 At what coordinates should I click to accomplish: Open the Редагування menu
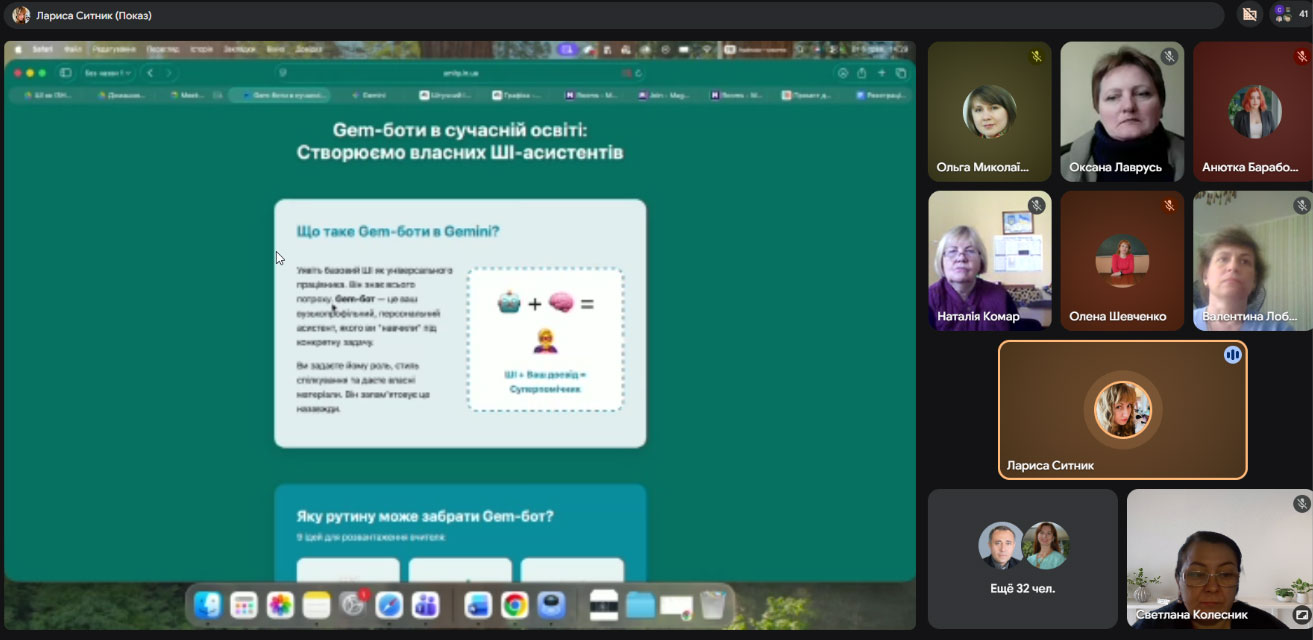pos(114,48)
